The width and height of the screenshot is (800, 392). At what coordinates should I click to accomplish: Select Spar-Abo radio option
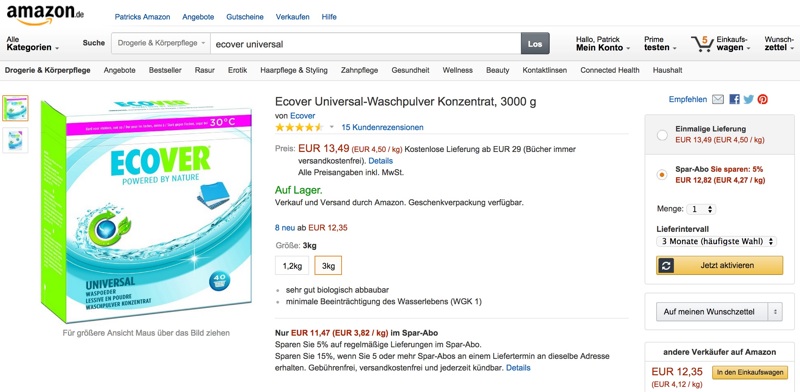(x=662, y=175)
